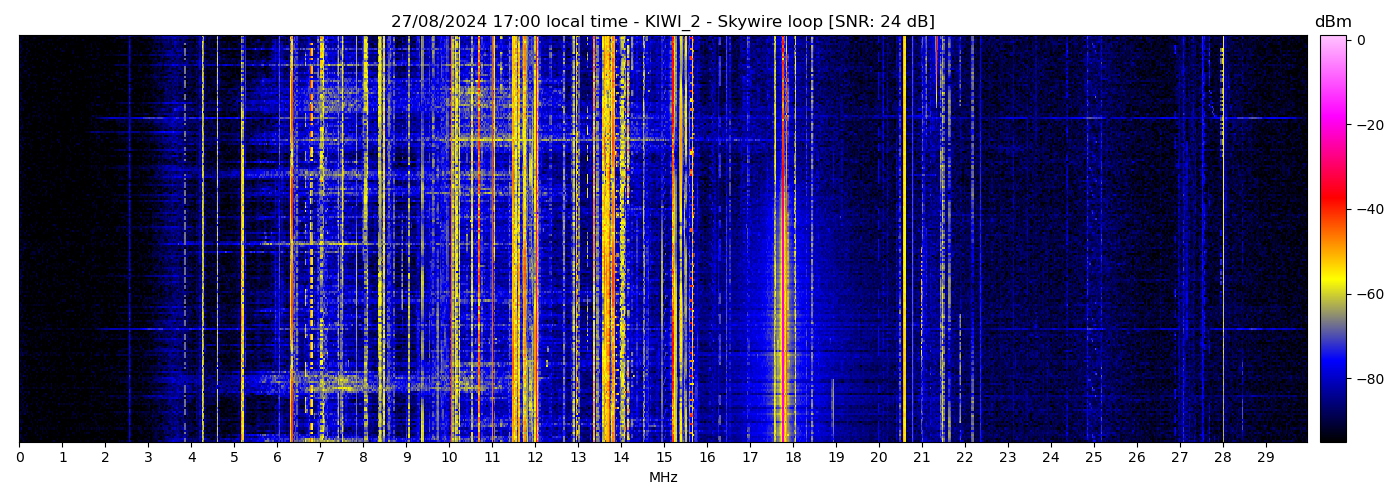Select the 15 MHz x-axis tick label
The width and height of the screenshot is (1400, 500).
tap(664, 458)
